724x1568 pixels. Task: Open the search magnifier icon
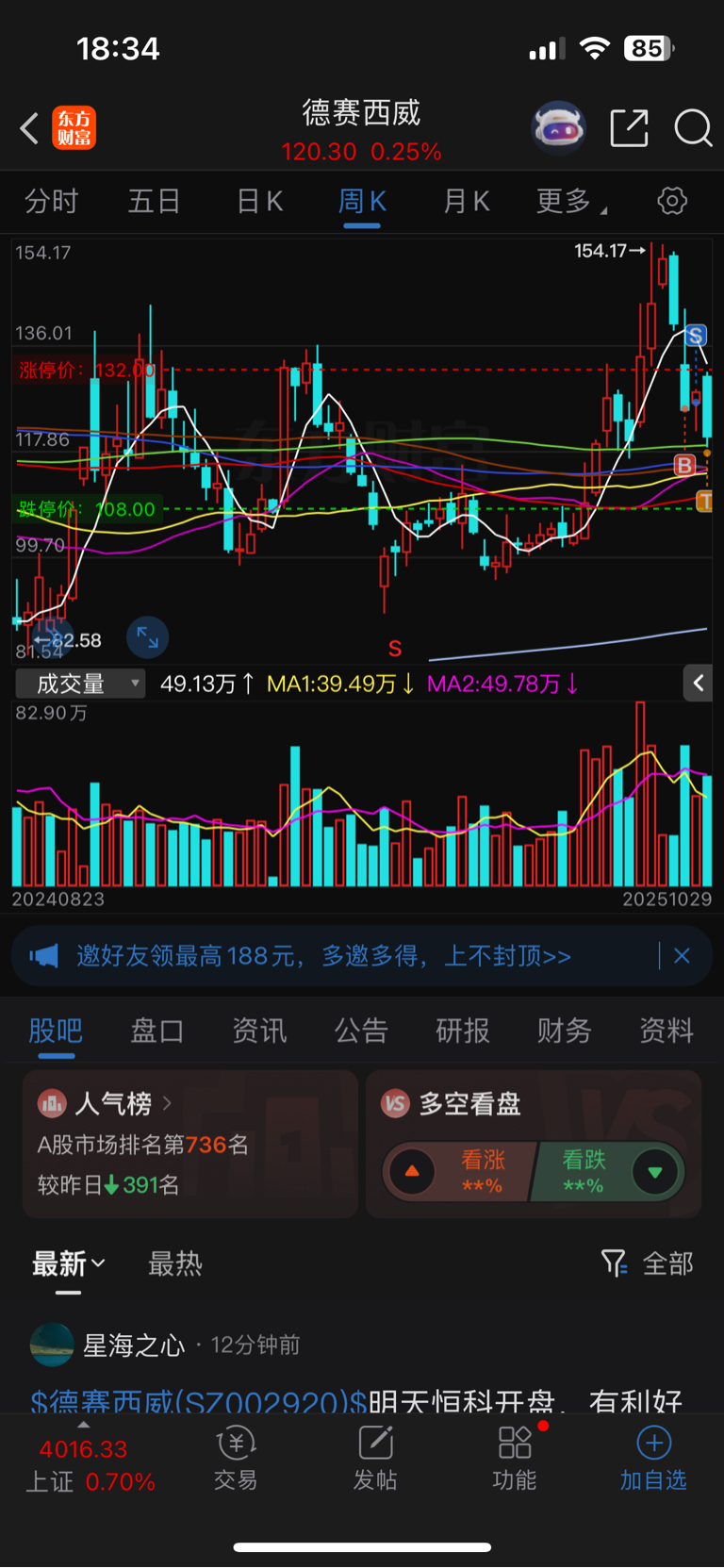[693, 127]
